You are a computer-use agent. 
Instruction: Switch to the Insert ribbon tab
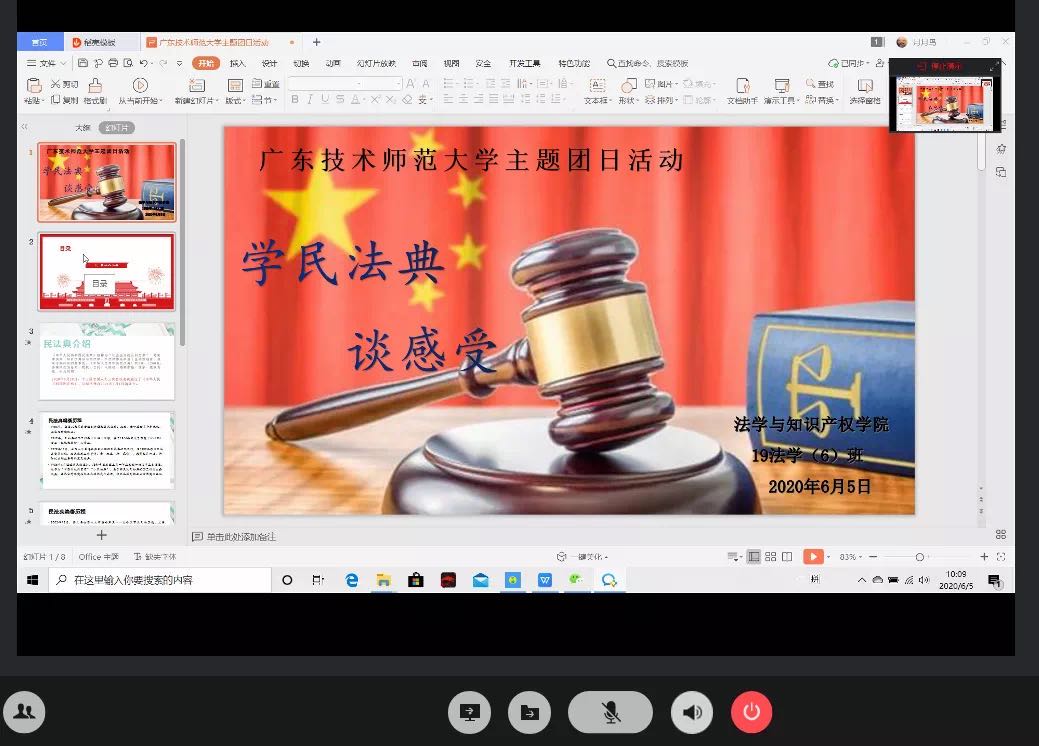point(237,63)
